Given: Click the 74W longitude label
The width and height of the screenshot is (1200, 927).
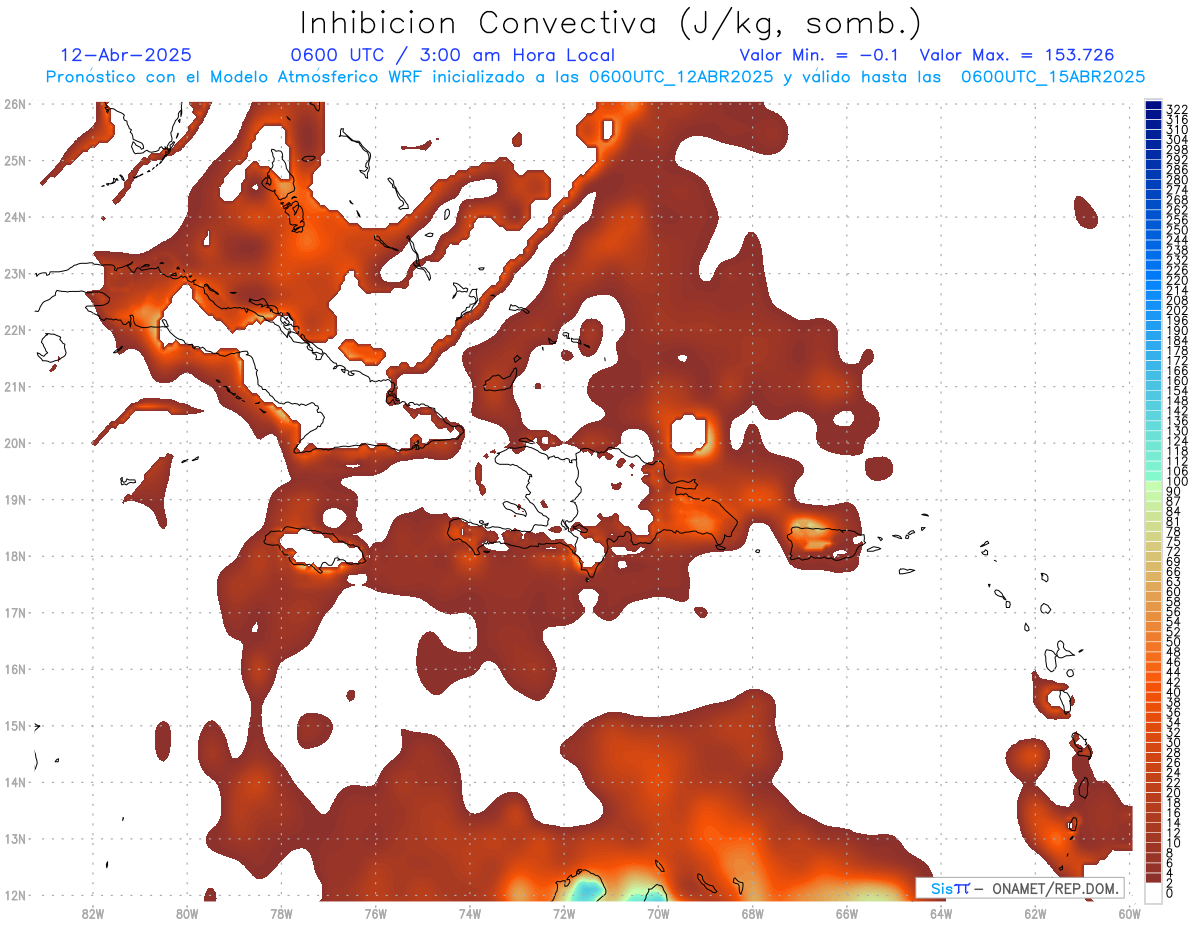Looking at the screenshot, I should tap(470, 913).
